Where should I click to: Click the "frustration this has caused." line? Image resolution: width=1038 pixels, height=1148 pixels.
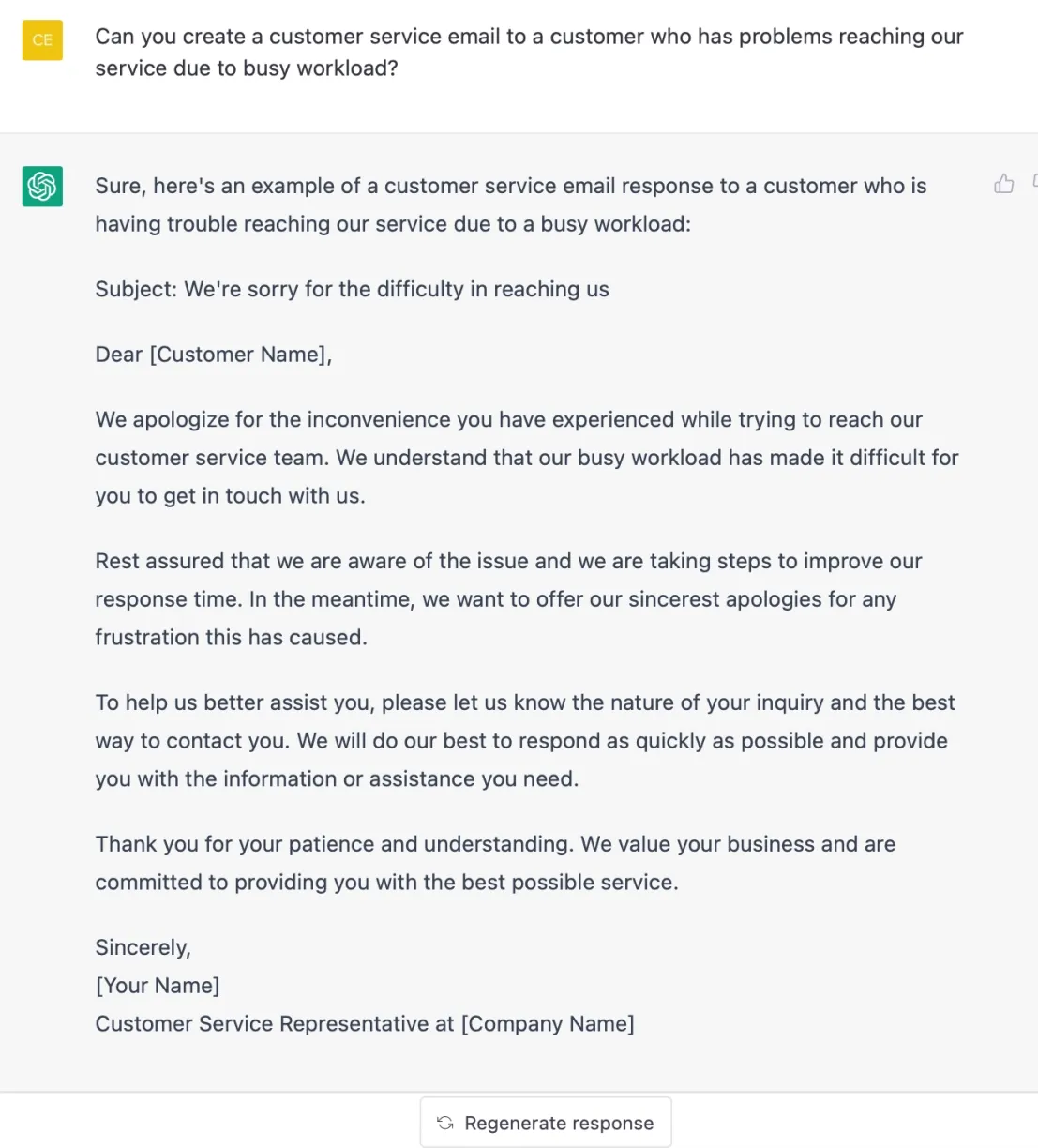pyautogui.click(x=231, y=638)
